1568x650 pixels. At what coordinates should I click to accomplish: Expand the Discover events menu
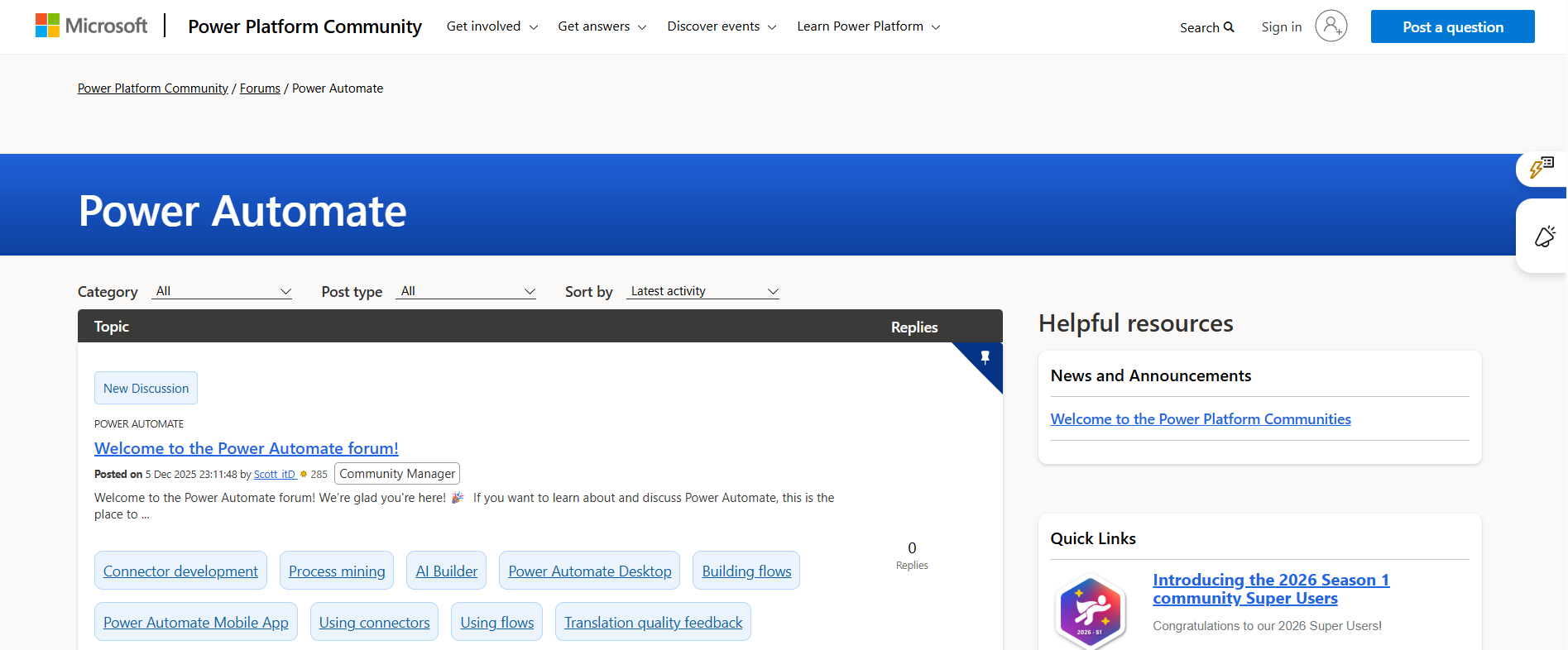(722, 26)
